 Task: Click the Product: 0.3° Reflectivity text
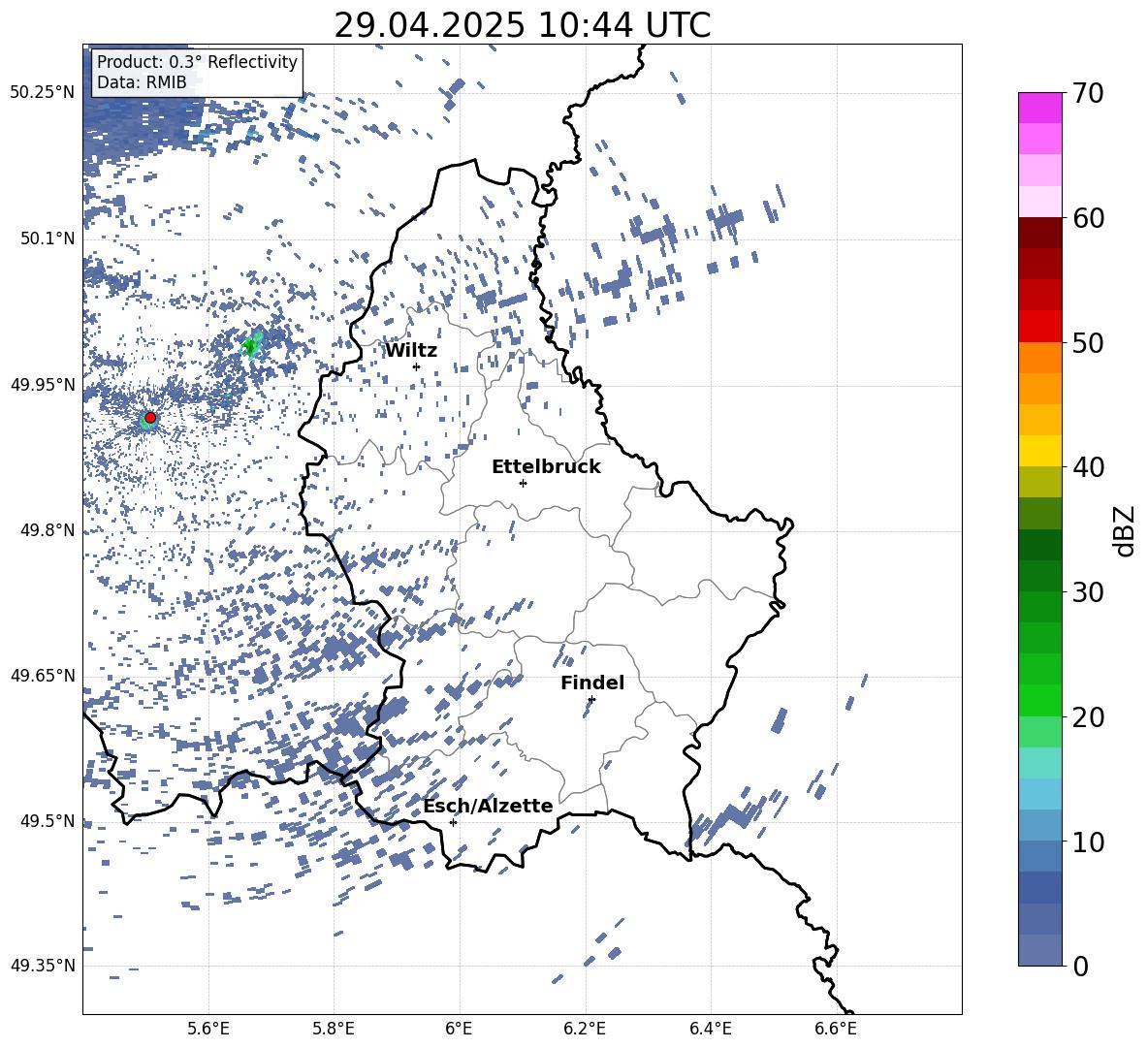(x=197, y=62)
